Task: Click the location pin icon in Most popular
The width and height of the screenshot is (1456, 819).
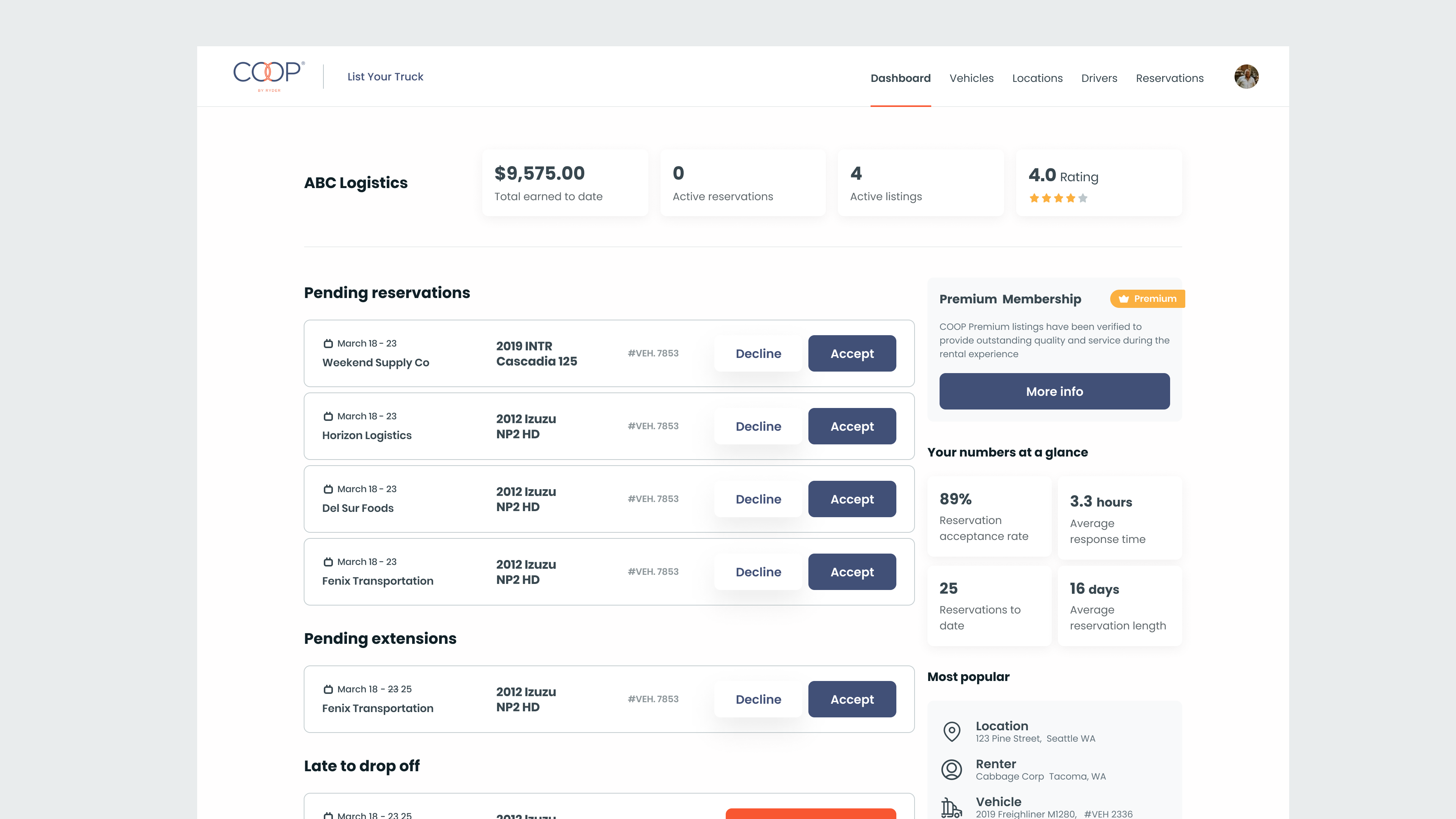Action: point(952,731)
